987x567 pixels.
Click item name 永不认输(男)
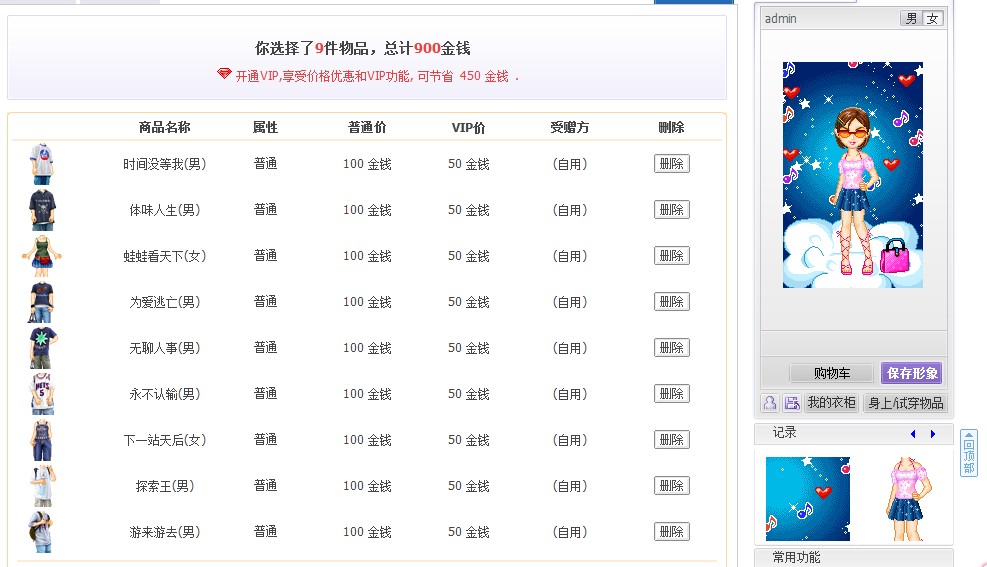164,394
